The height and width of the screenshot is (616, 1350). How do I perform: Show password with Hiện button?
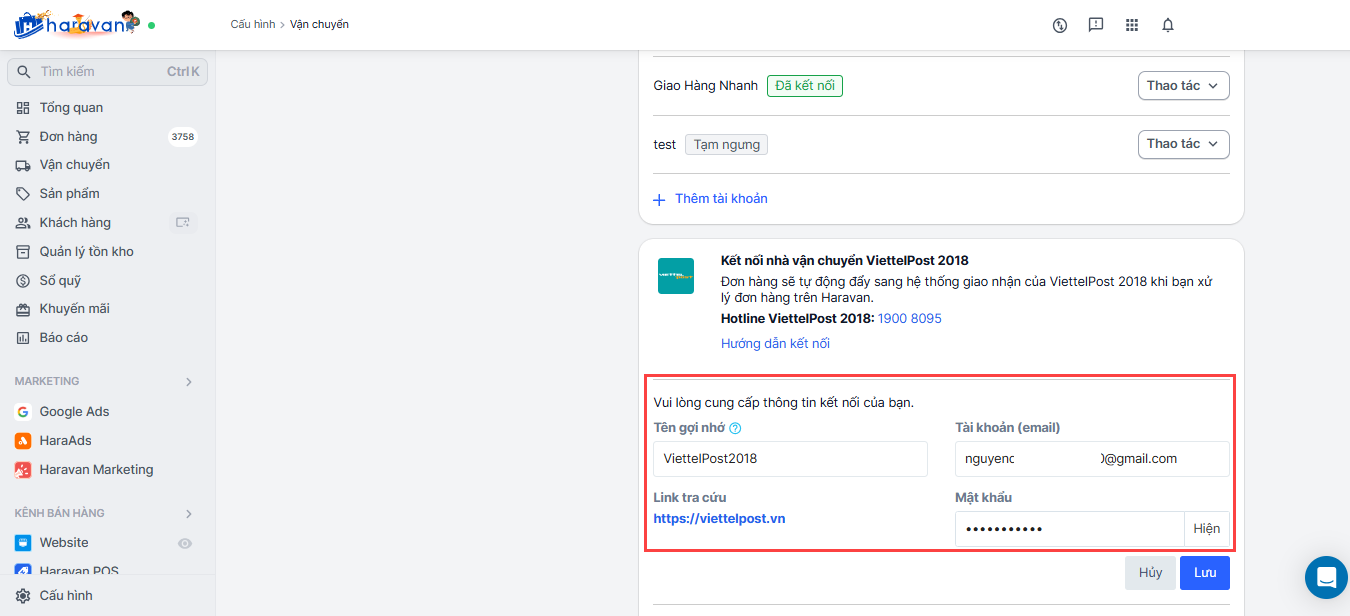[1206, 529]
